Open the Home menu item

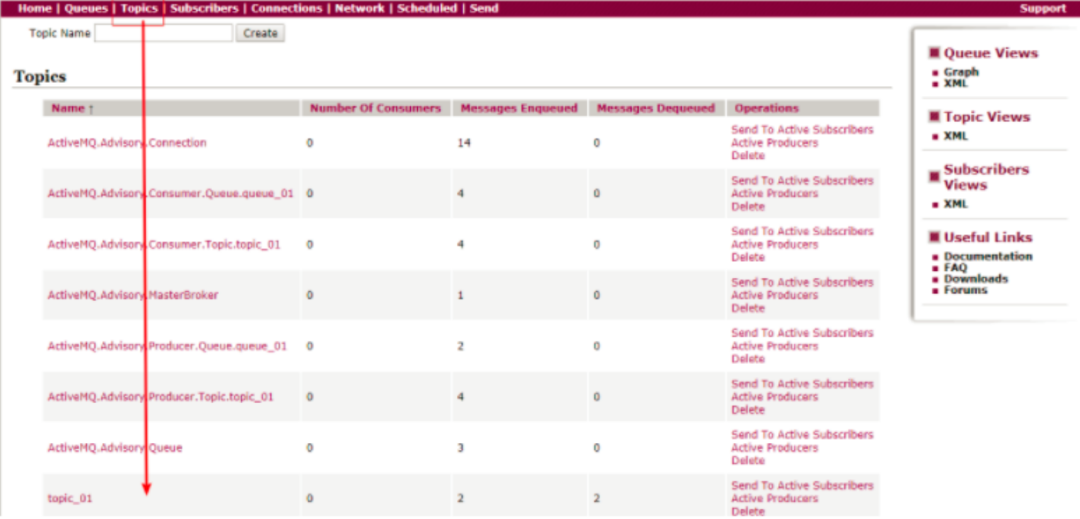[x=34, y=8]
